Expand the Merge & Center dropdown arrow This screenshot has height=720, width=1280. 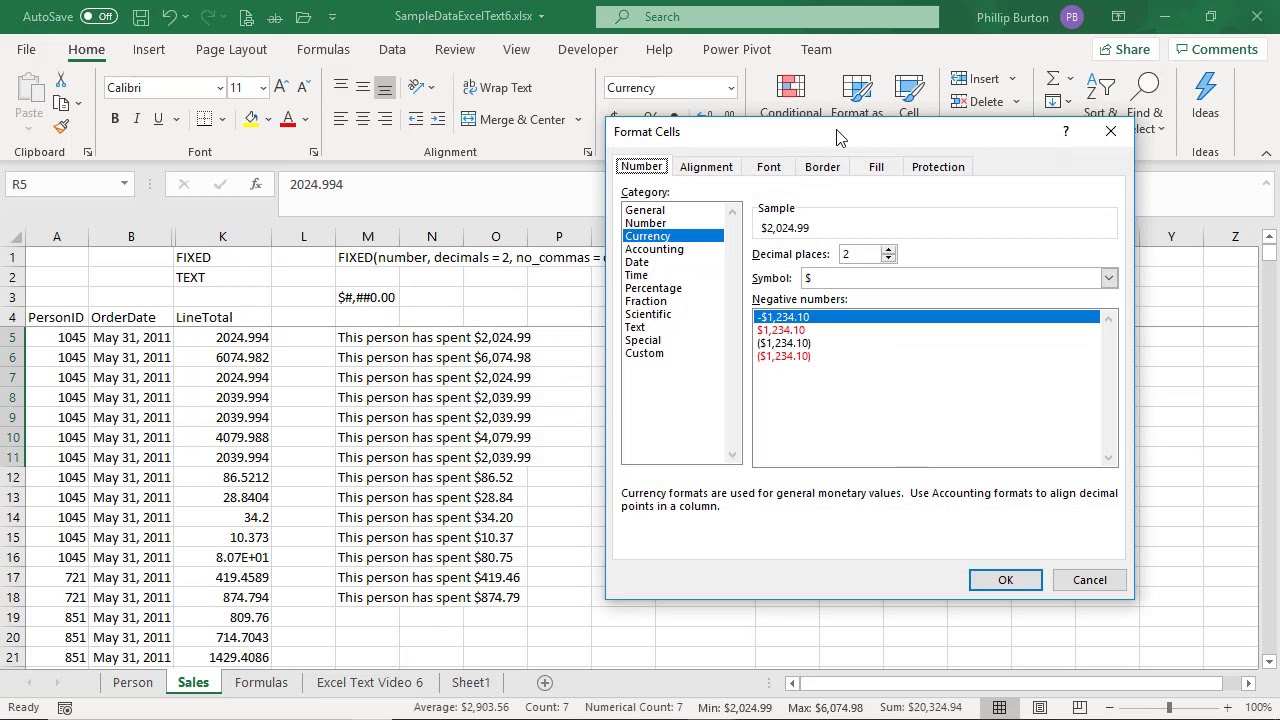point(576,120)
